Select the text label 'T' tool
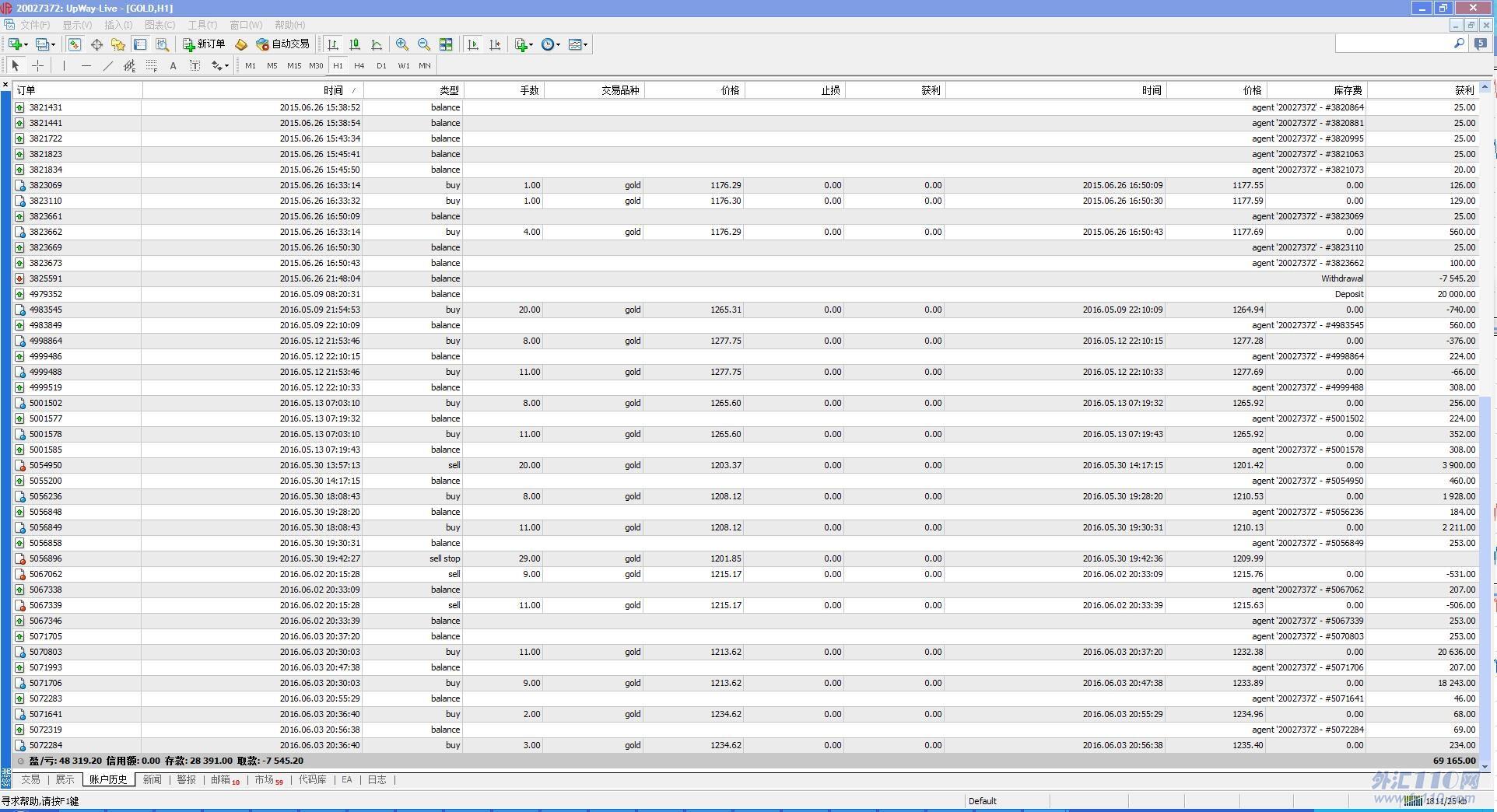1497x812 pixels. click(195, 65)
